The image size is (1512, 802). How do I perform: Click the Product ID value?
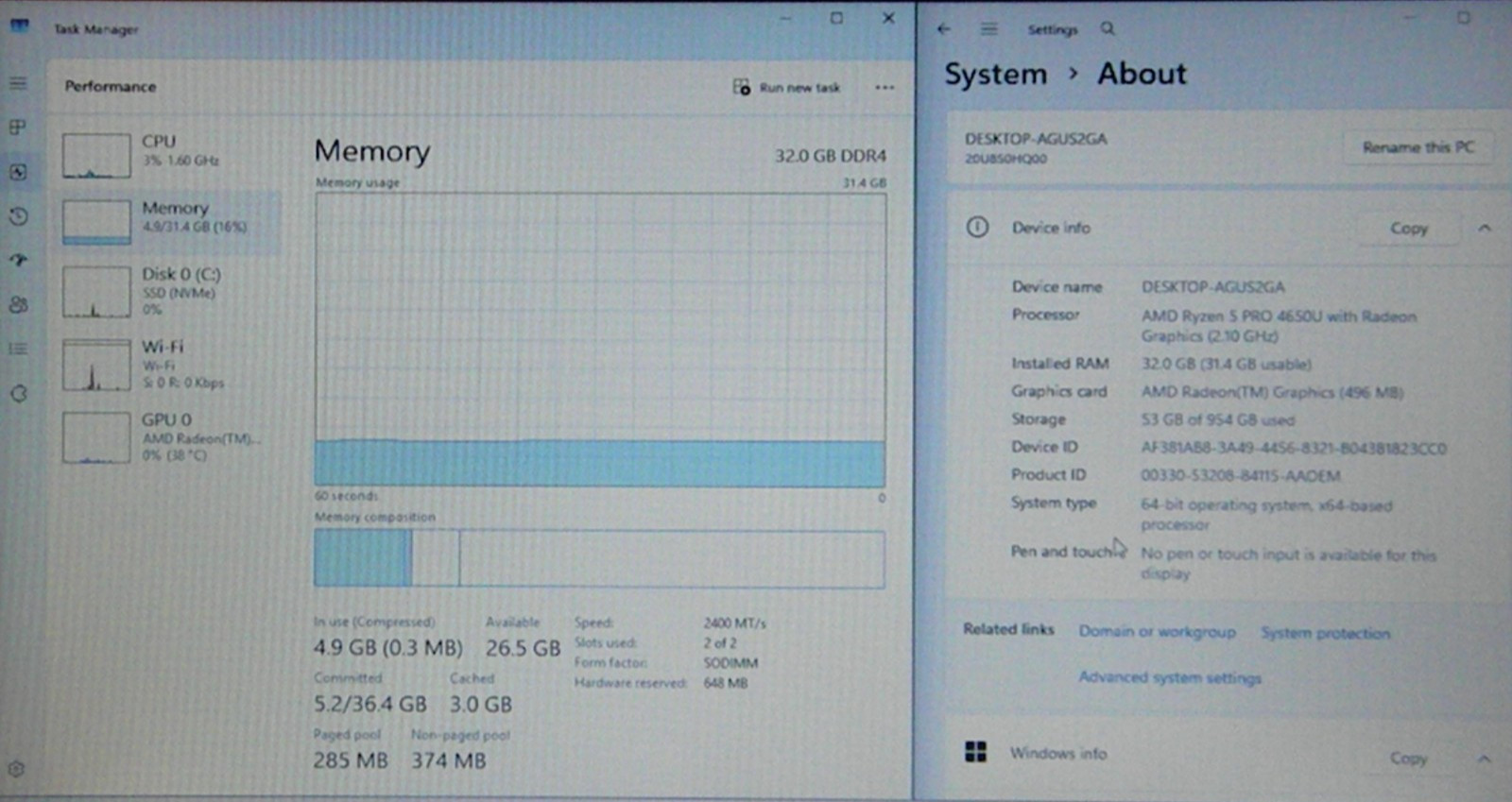click(1240, 476)
